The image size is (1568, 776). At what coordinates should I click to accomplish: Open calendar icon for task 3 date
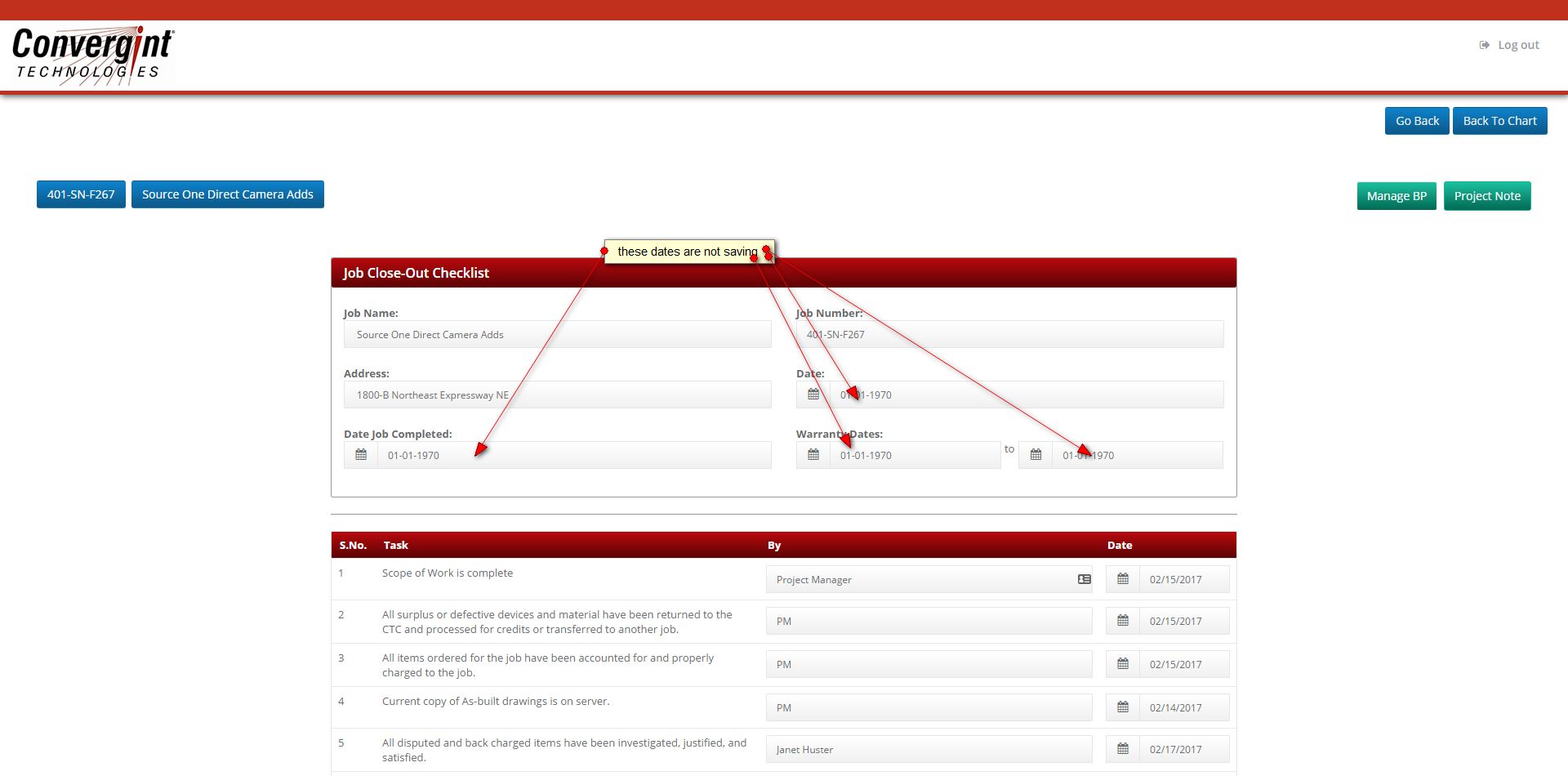pos(1123,664)
